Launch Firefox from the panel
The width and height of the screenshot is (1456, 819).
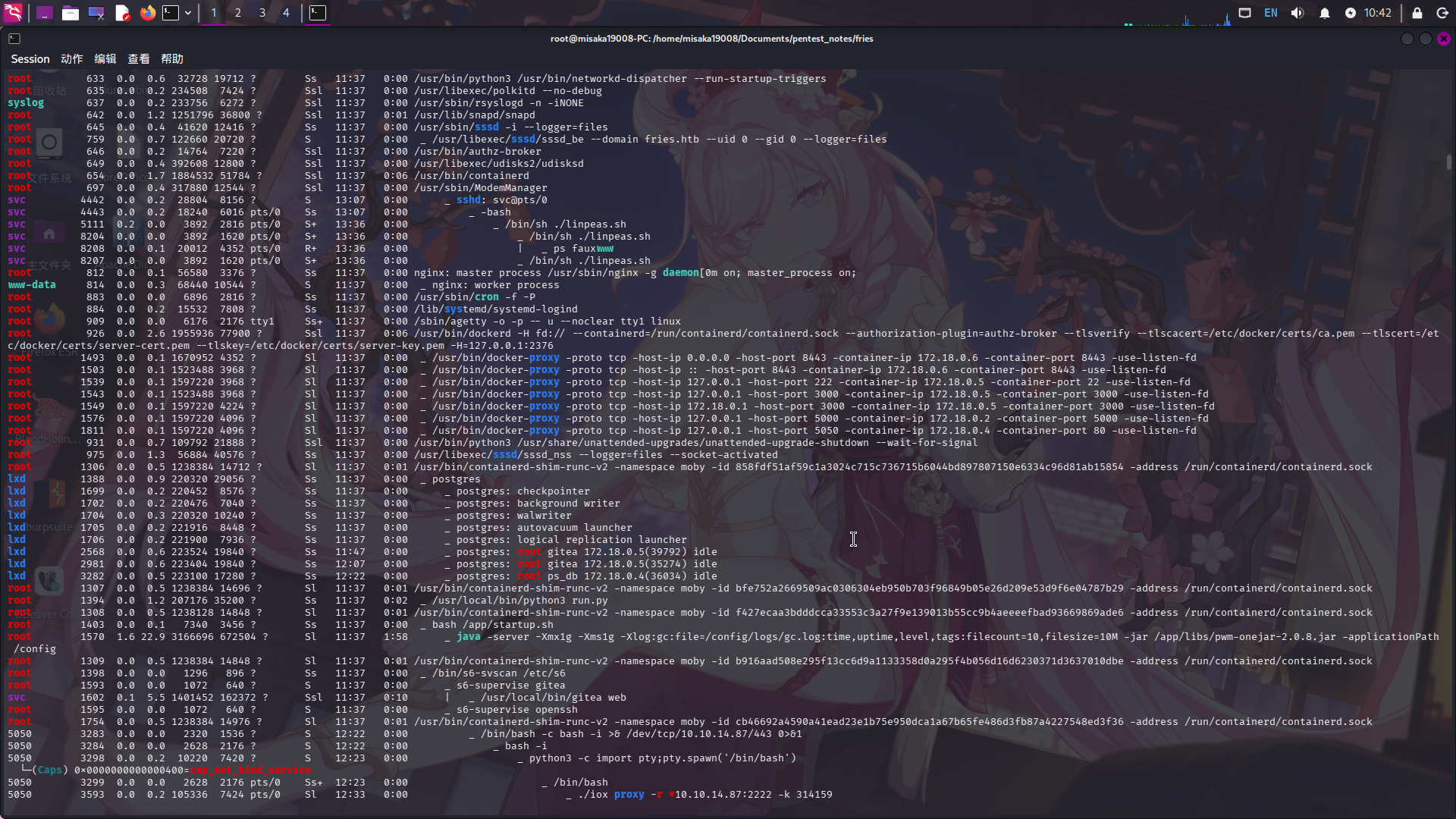pyautogui.click(x=148, y=12)
